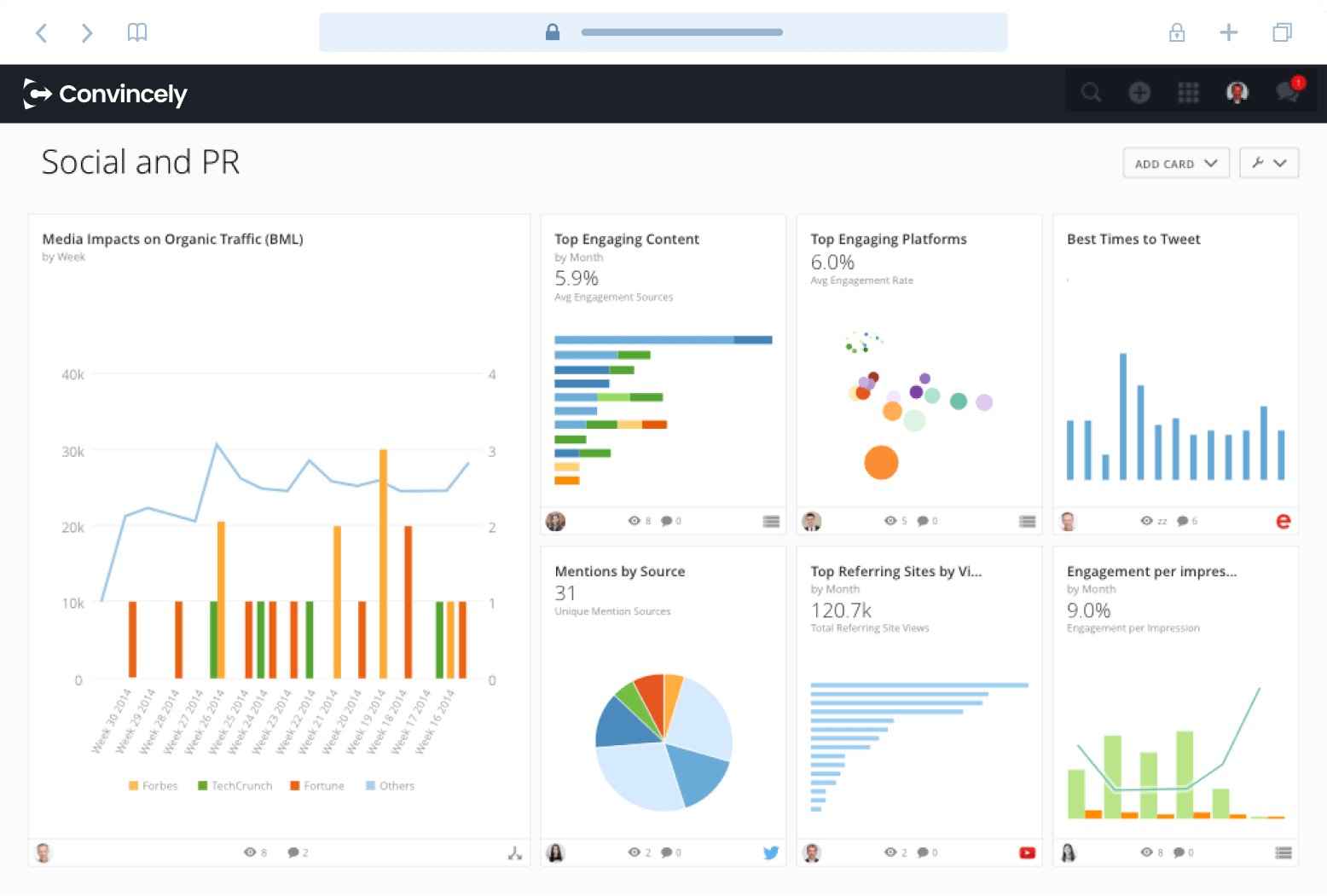Select the Fortune orange legend swatch
The width and height of the screenshot is (1327, 896).
[x=294, y=786]
